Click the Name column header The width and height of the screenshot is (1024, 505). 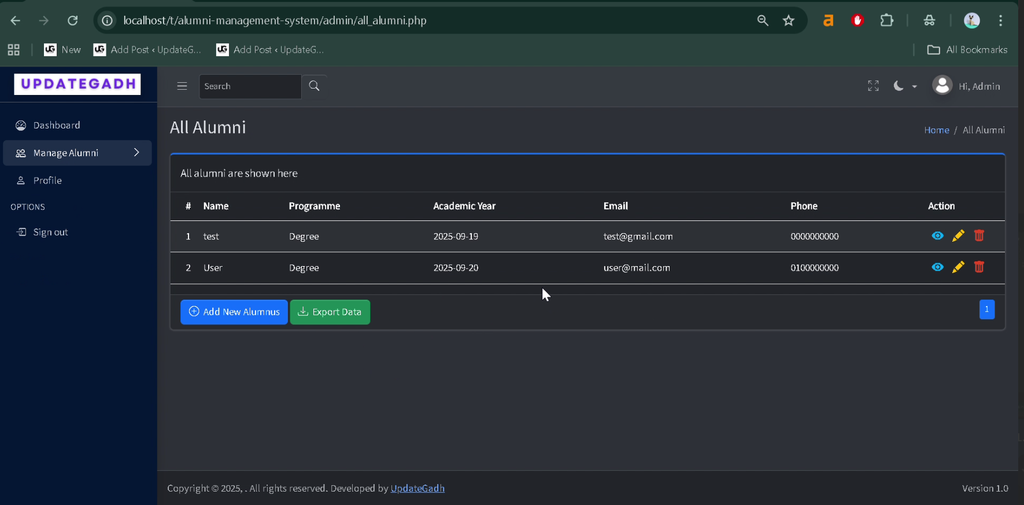click(x=216, y=206)
